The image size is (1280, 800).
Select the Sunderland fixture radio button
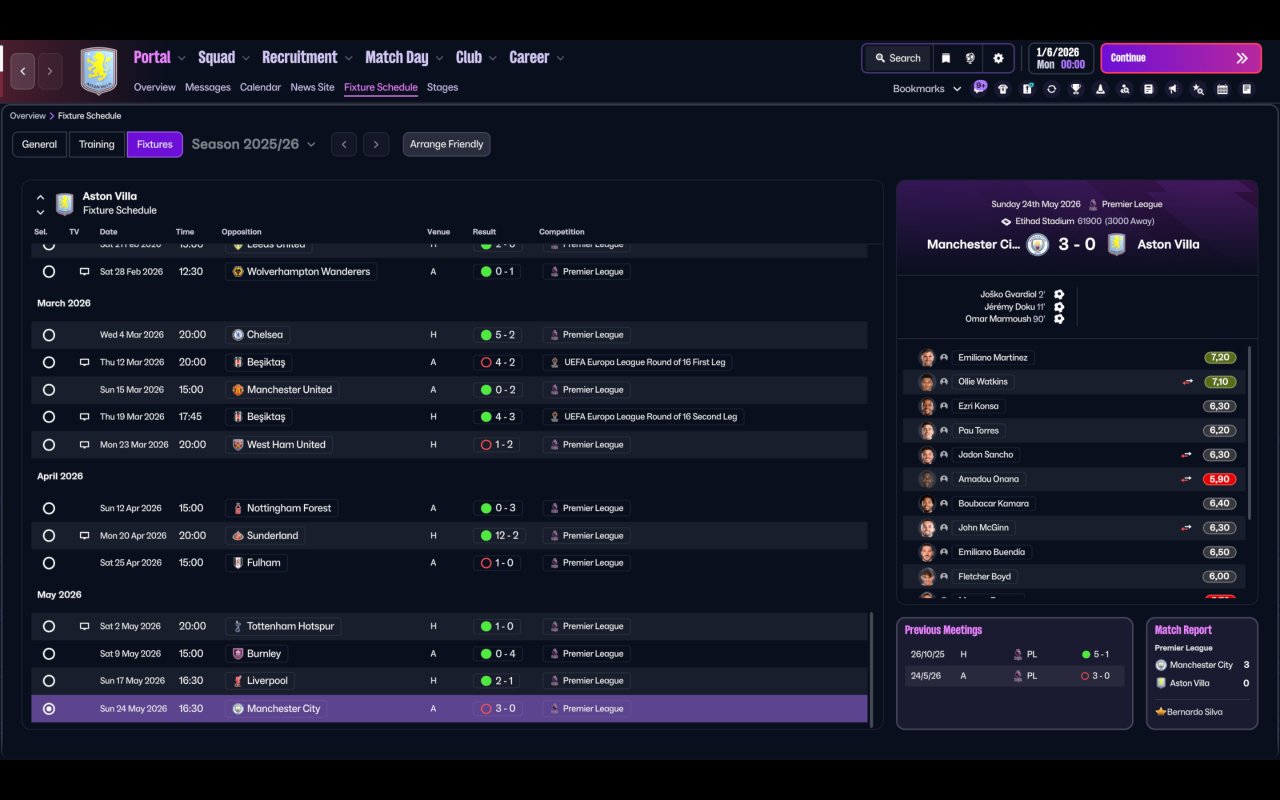[x=49, y=536]
